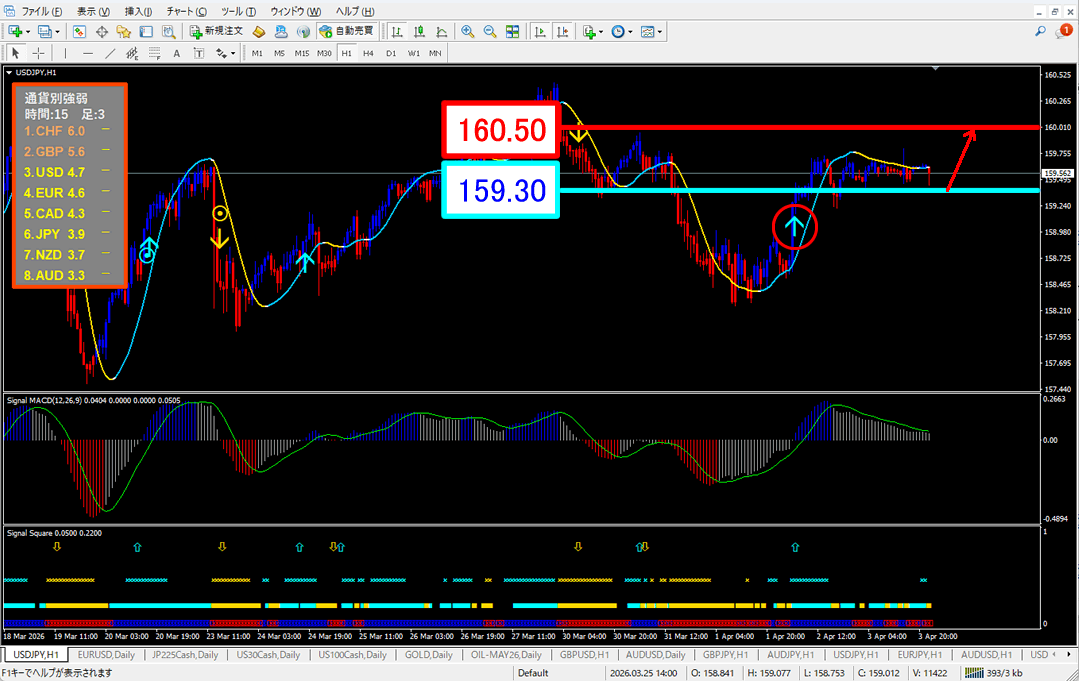The width and height of the screenshot is (1080, 681).
Task: Open the チャート (Chart) menu
Action: tap(187, 10)
